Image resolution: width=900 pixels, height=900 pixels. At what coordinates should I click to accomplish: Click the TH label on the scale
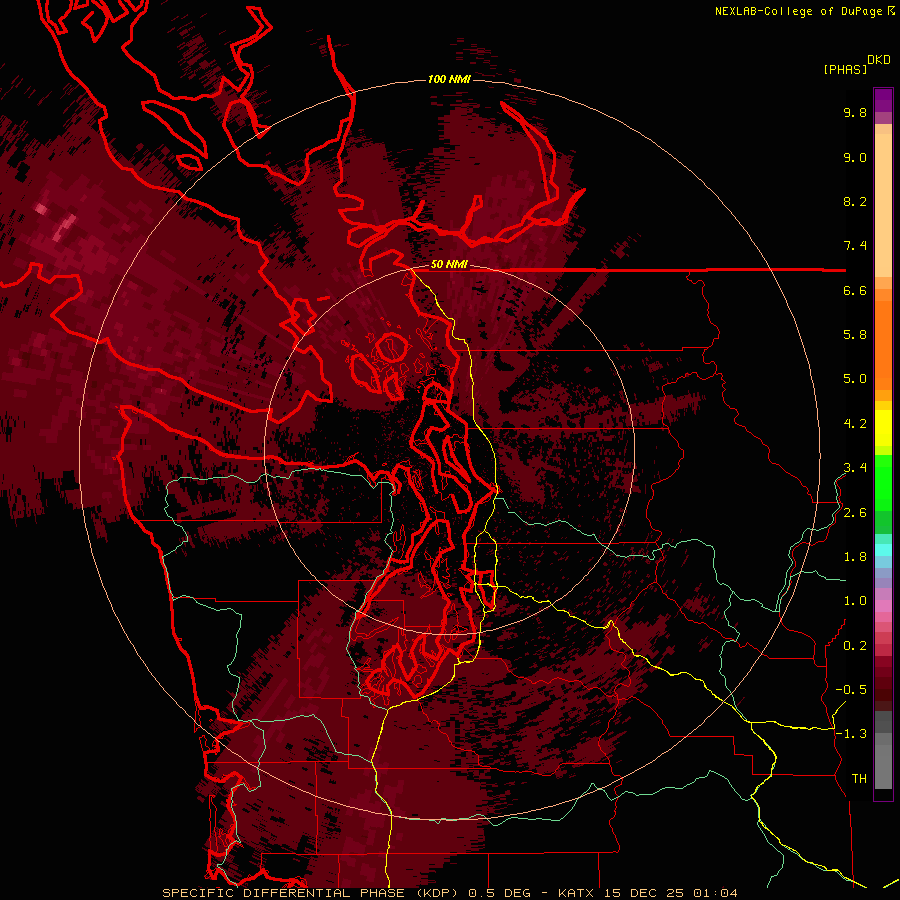(x=859, y=779)
